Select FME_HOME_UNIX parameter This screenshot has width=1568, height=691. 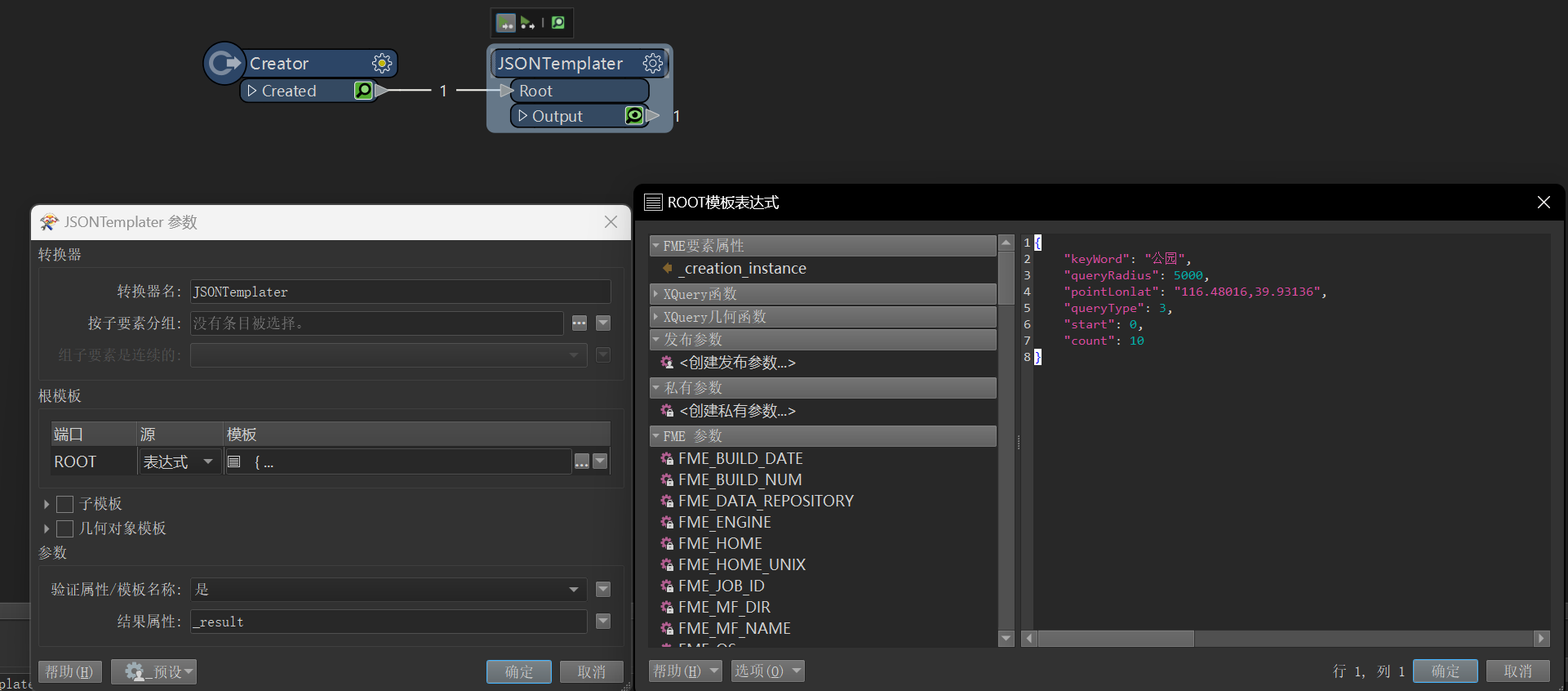[742, 564]
